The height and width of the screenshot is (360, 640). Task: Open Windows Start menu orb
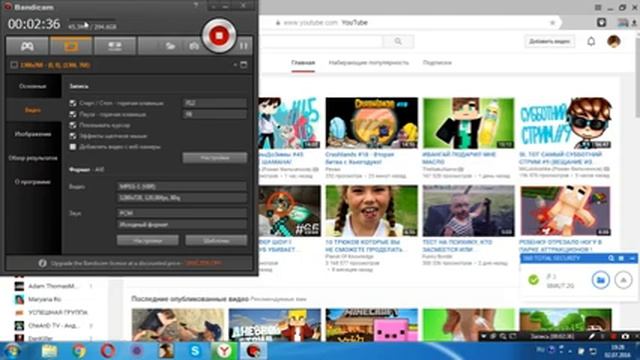click(11, 351)
